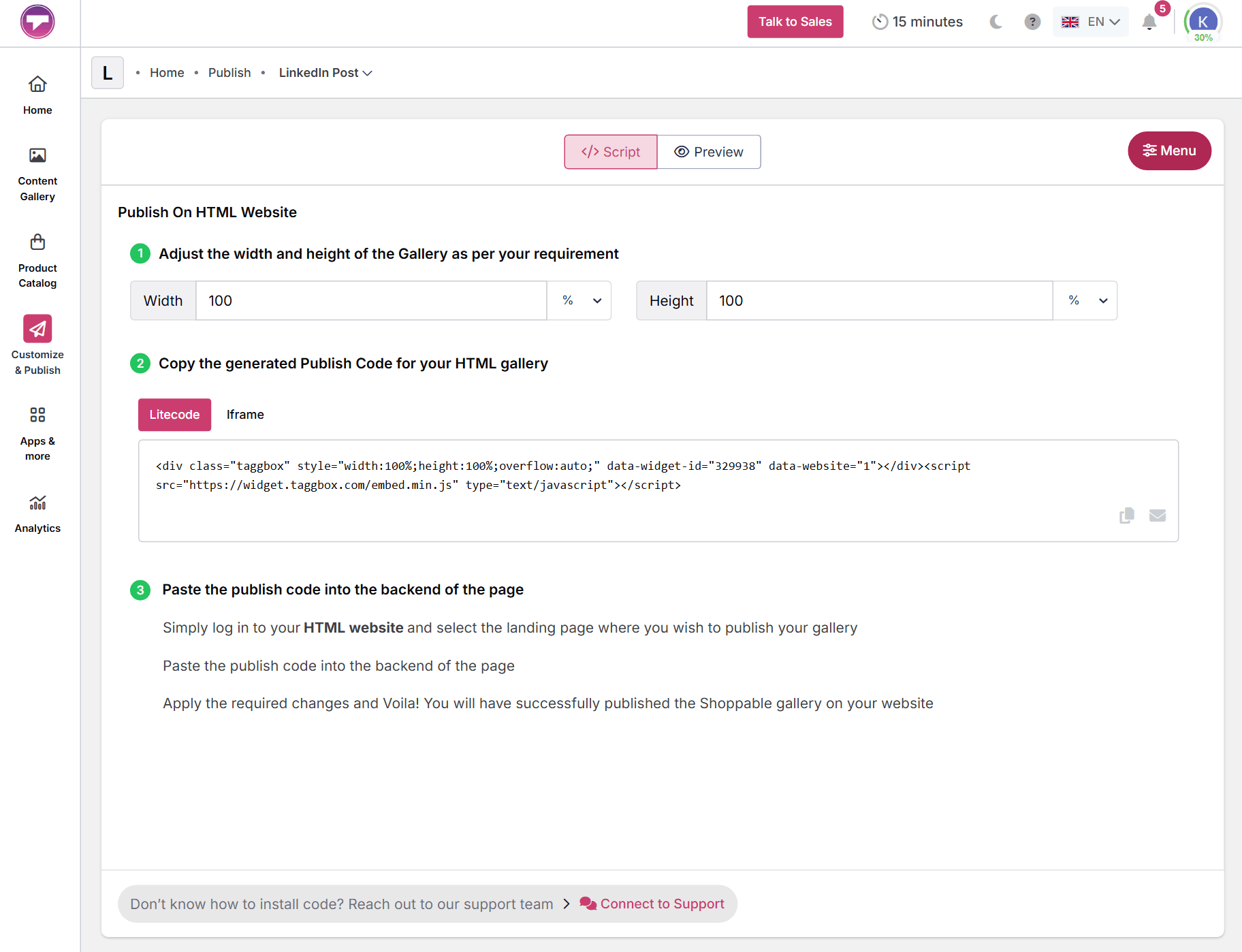The height and width of the screenshot is (952, 1242).
Task: Toggle dark mode moon icon
Action: [x=996, y=22]
